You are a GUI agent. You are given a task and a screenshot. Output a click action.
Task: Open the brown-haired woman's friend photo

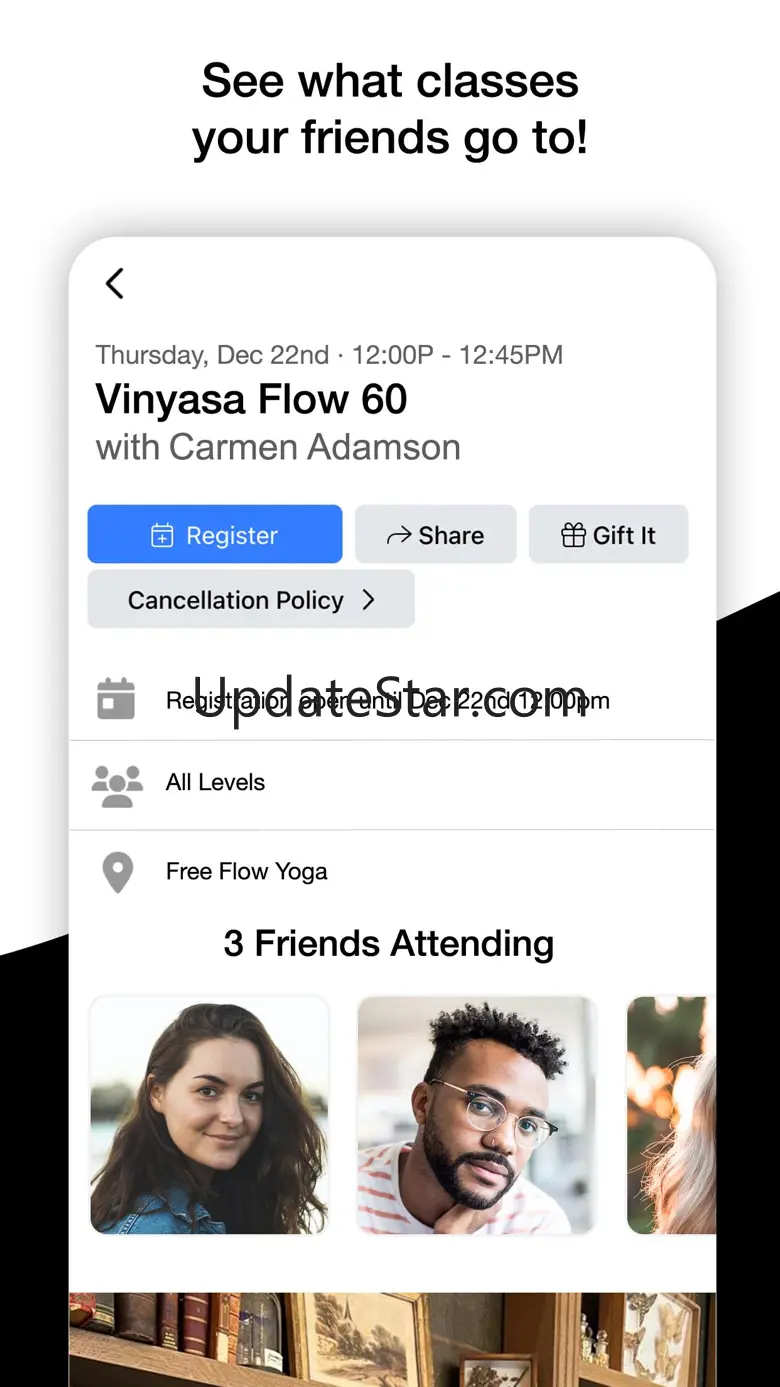tap(209, 1115)
